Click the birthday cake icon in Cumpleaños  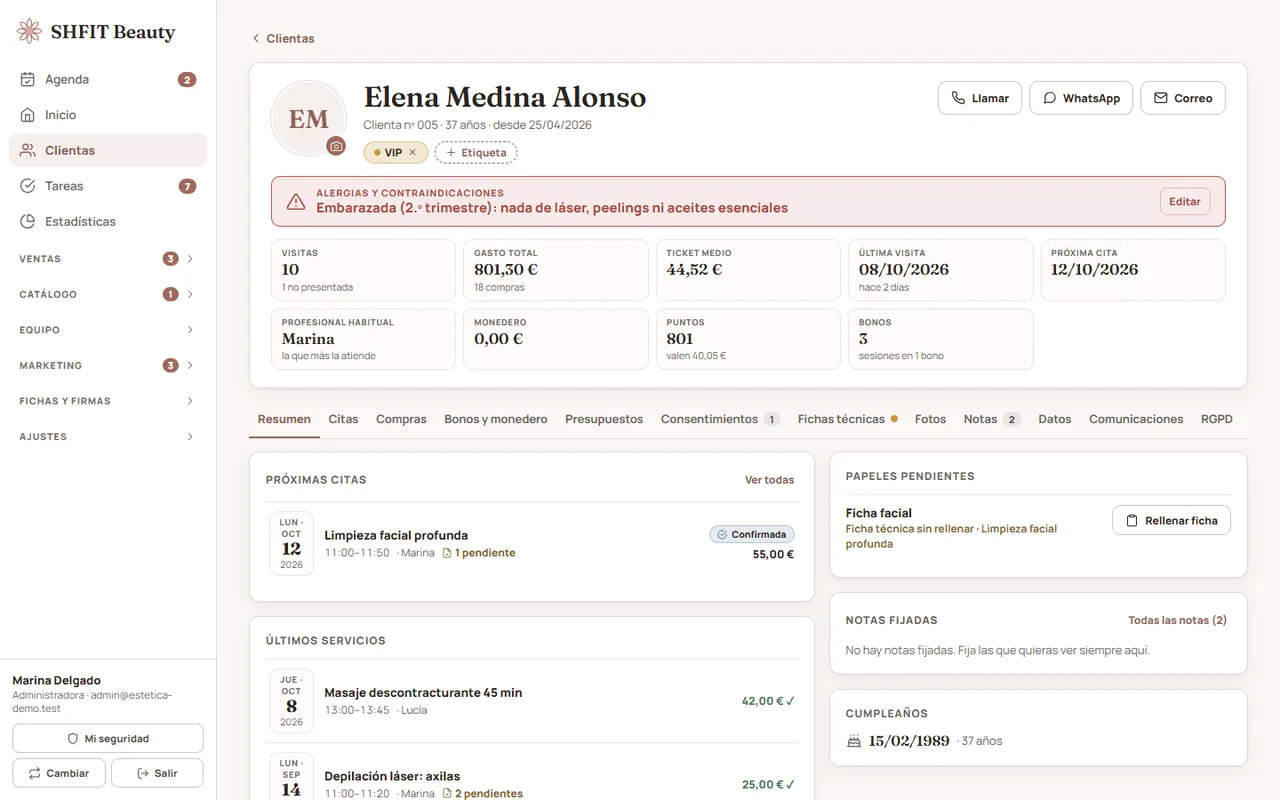click(854, 741)
